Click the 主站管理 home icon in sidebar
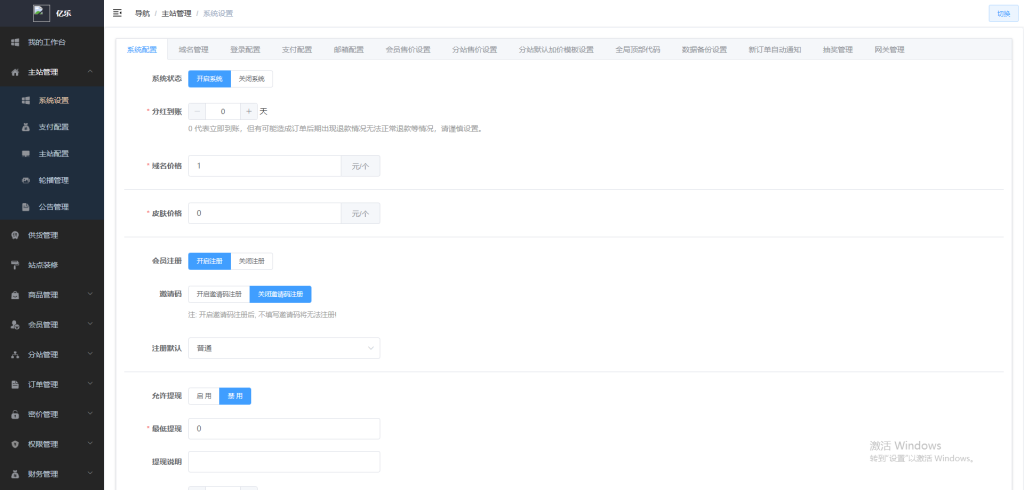Viewport: 1024px width, 490px height. pyautogui.click(x=15, y=73)
